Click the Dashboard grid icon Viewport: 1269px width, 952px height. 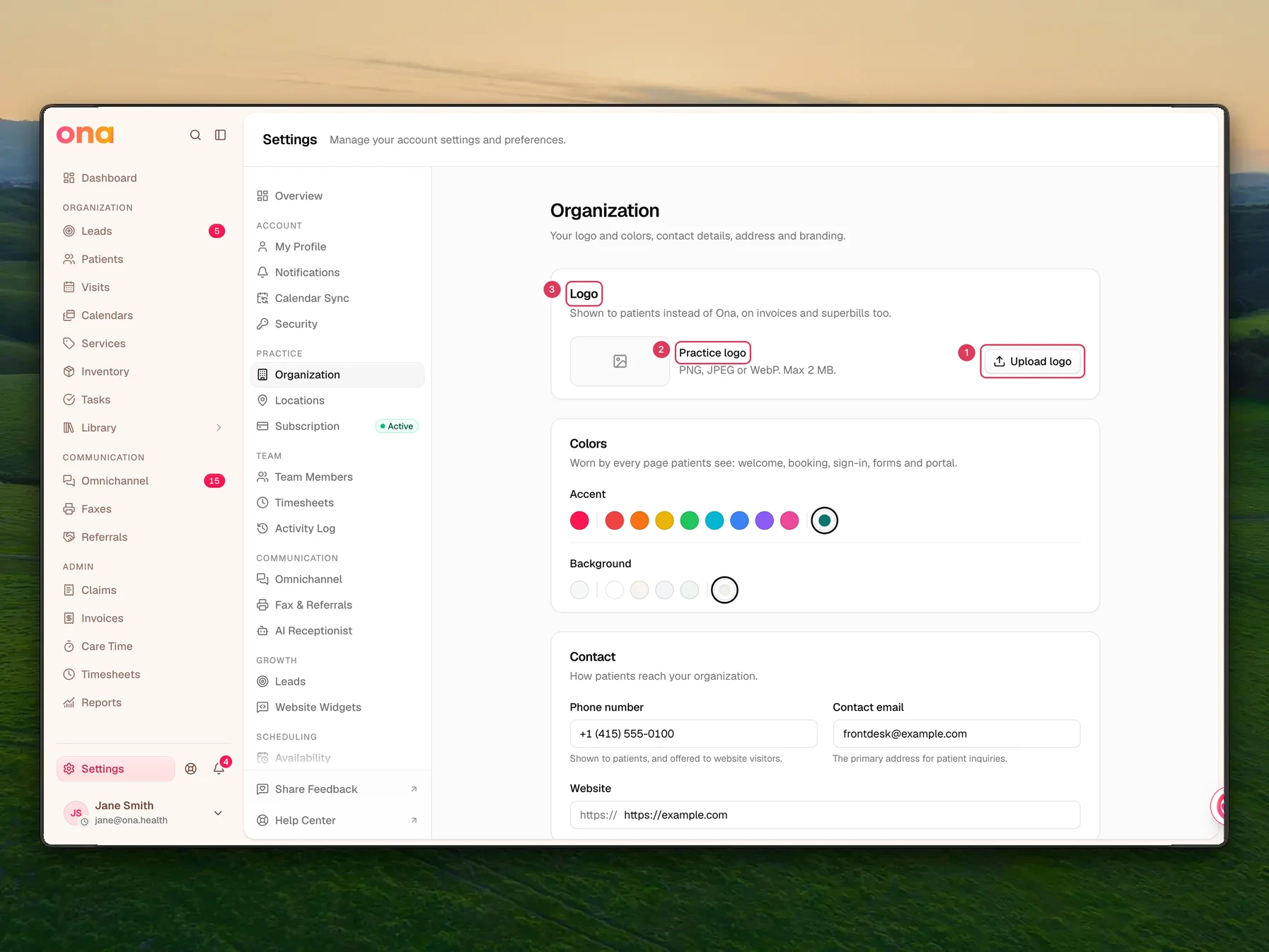click(x=69, y=178)
